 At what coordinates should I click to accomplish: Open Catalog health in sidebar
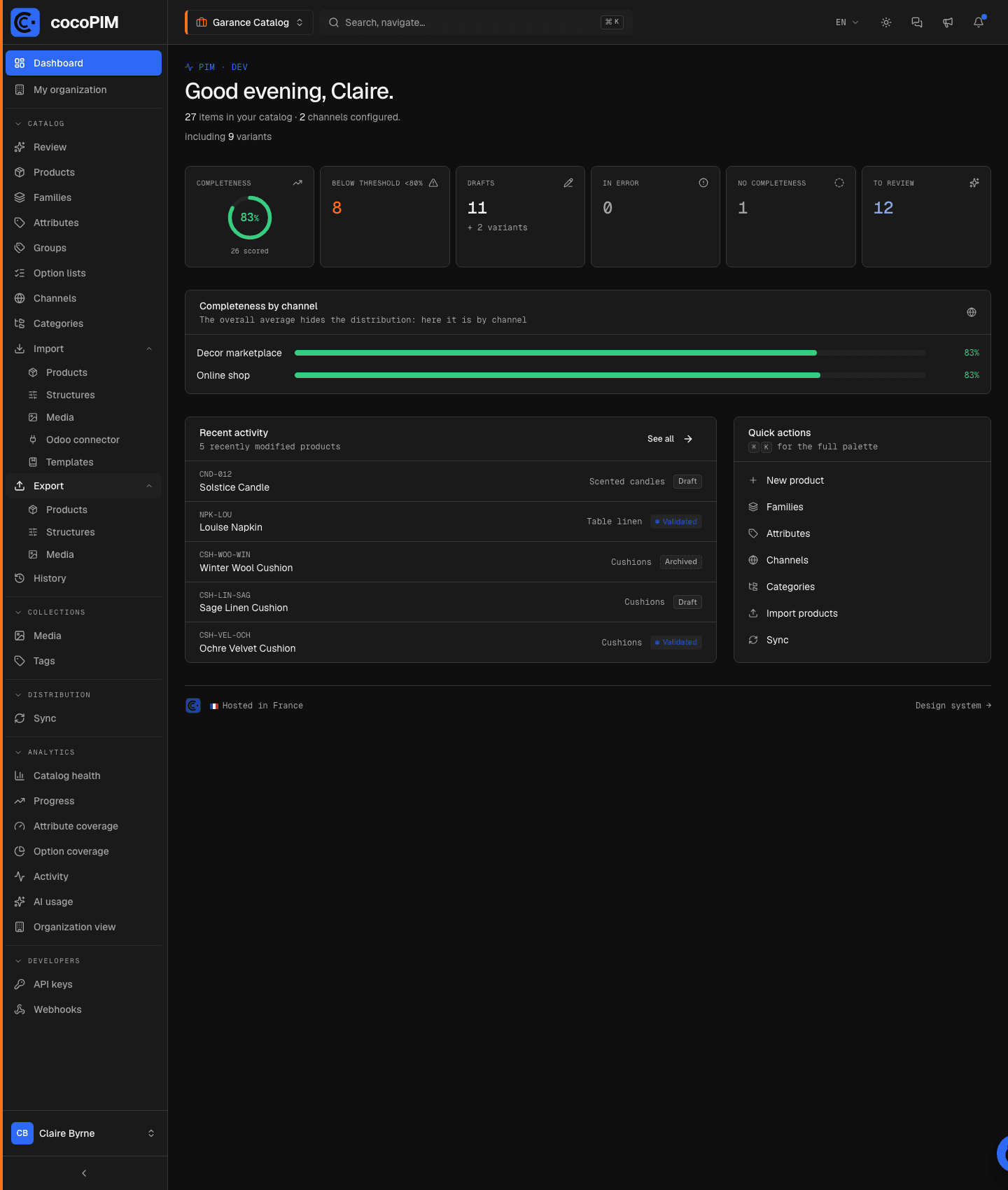(x=84, y=776)
